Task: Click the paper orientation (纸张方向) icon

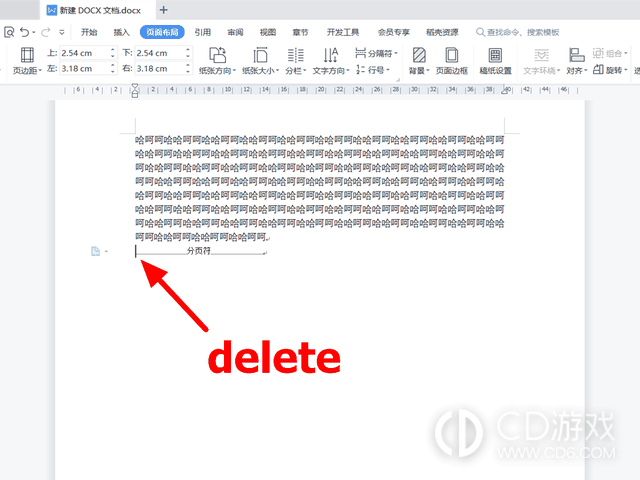Action: 218,55
